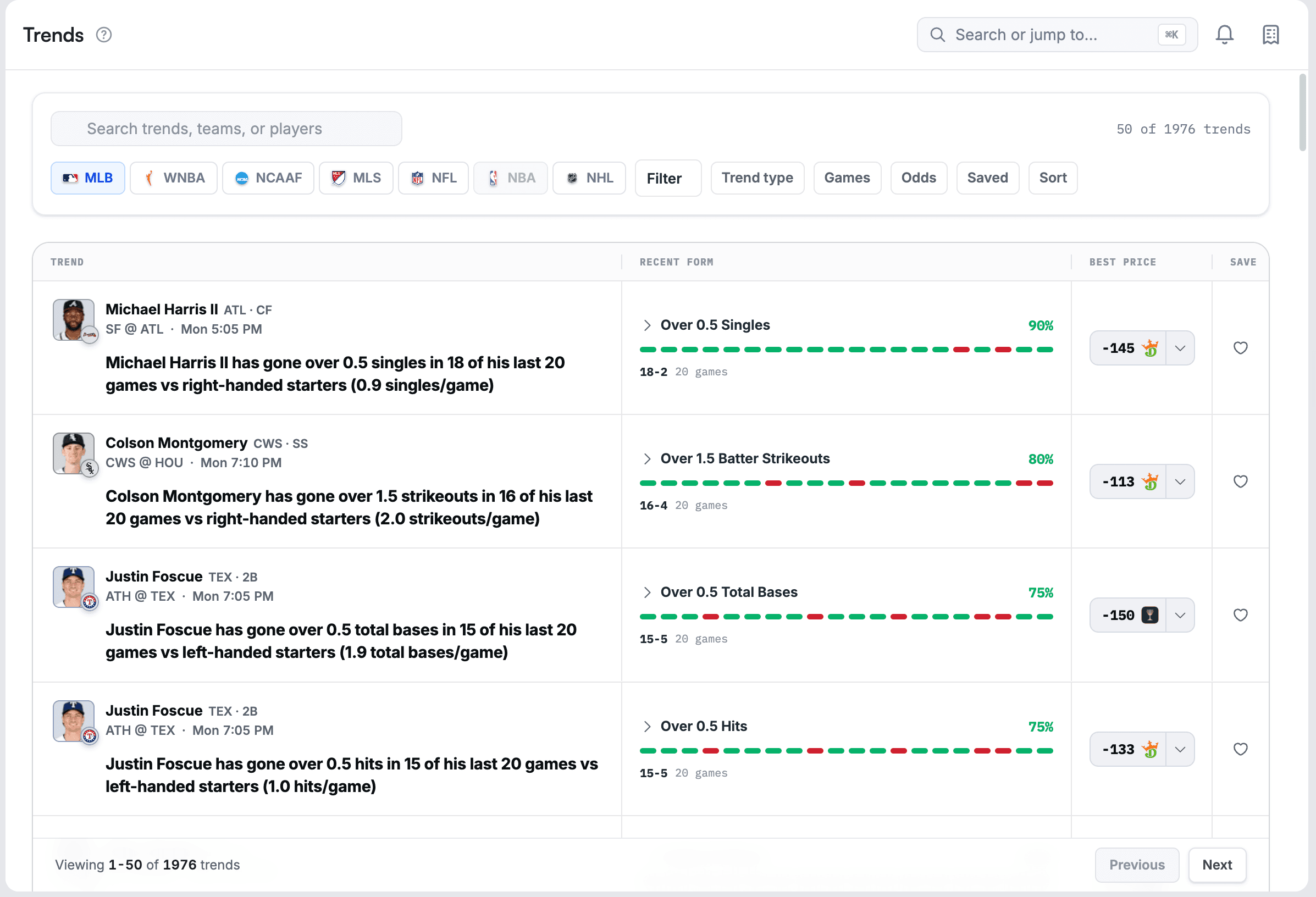Click the NFL shield logo icon

[x=417, y=178]
